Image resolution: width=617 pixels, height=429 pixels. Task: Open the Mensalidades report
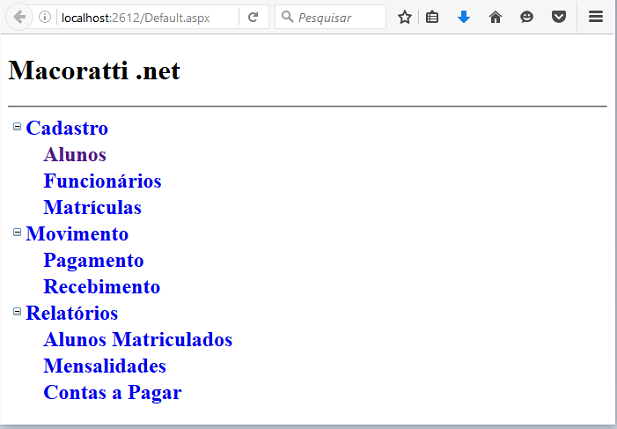[x=105, y=366]
